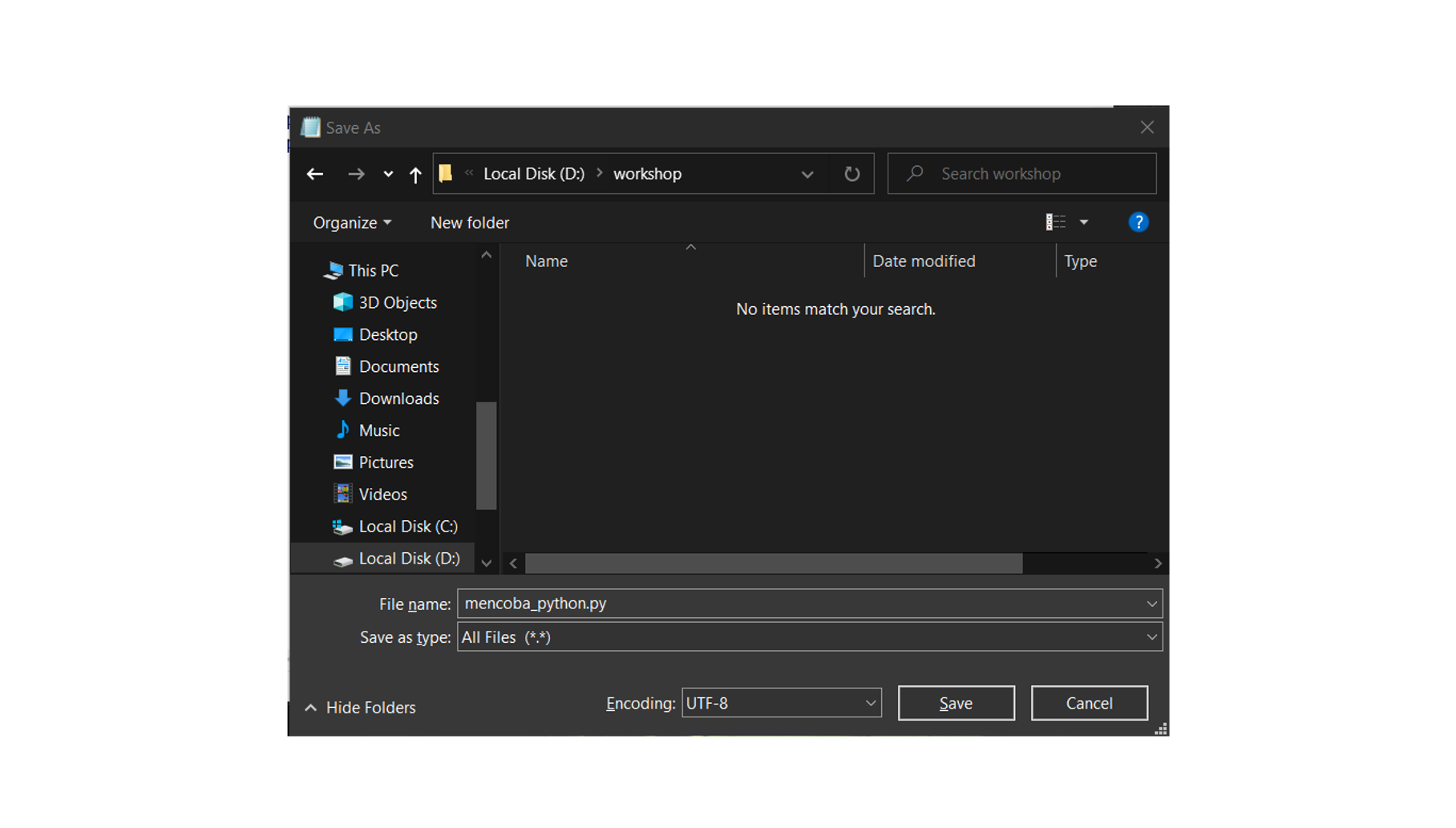The height and width of the screenshot is (828, 1456).
Task: Open the Videos folder
Action: pos(382,494)
